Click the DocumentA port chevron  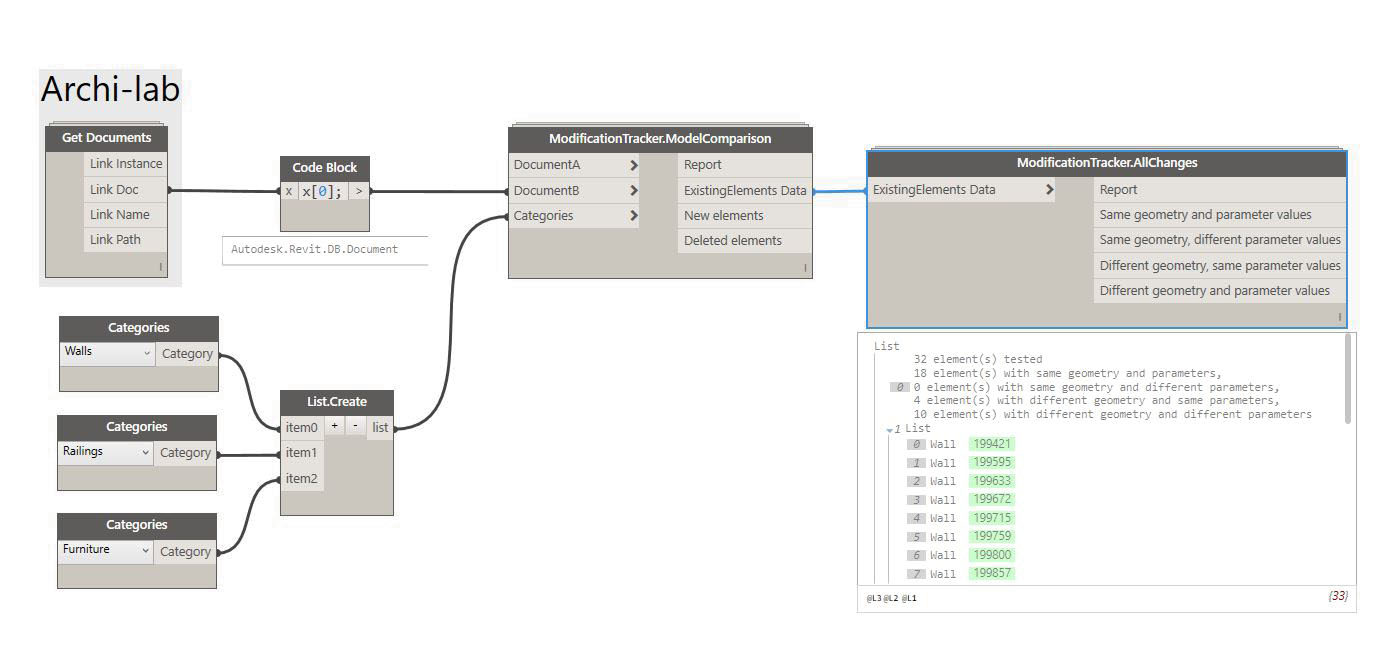pyautogui.click(x=634, y=165)
